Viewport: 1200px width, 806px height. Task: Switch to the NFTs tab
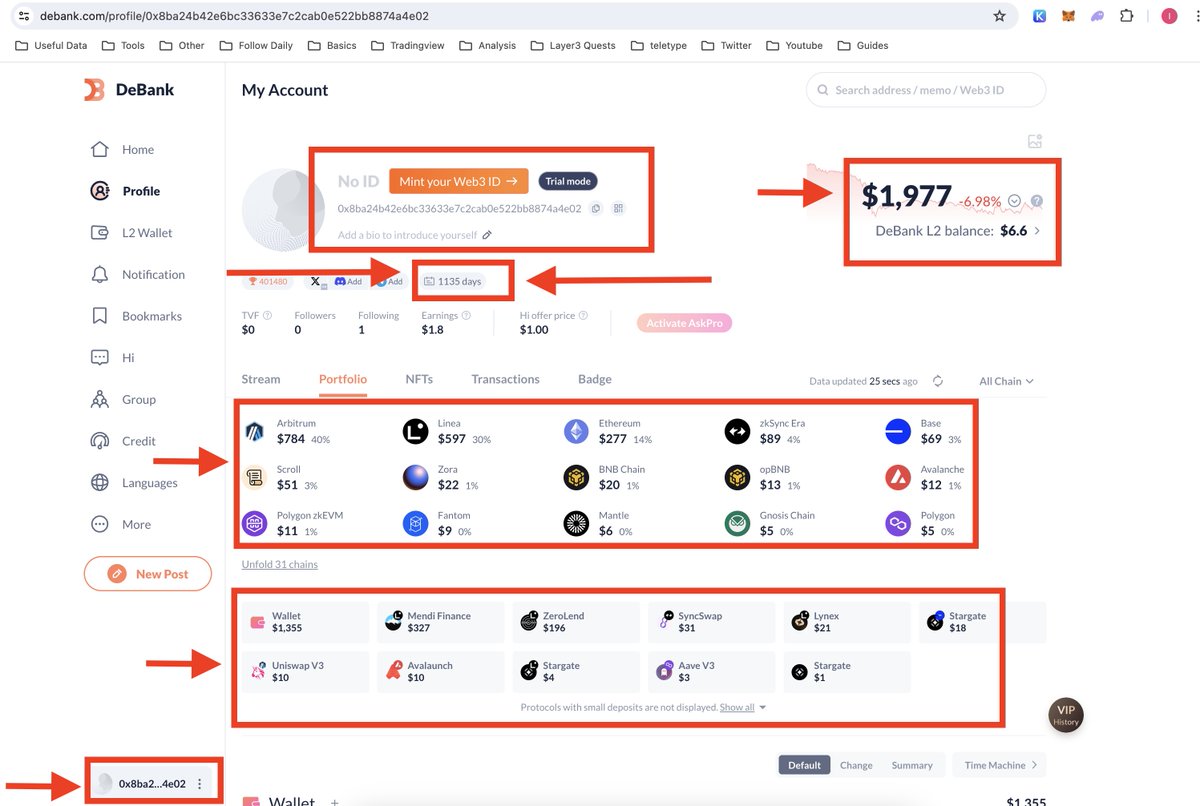point(419,379)
